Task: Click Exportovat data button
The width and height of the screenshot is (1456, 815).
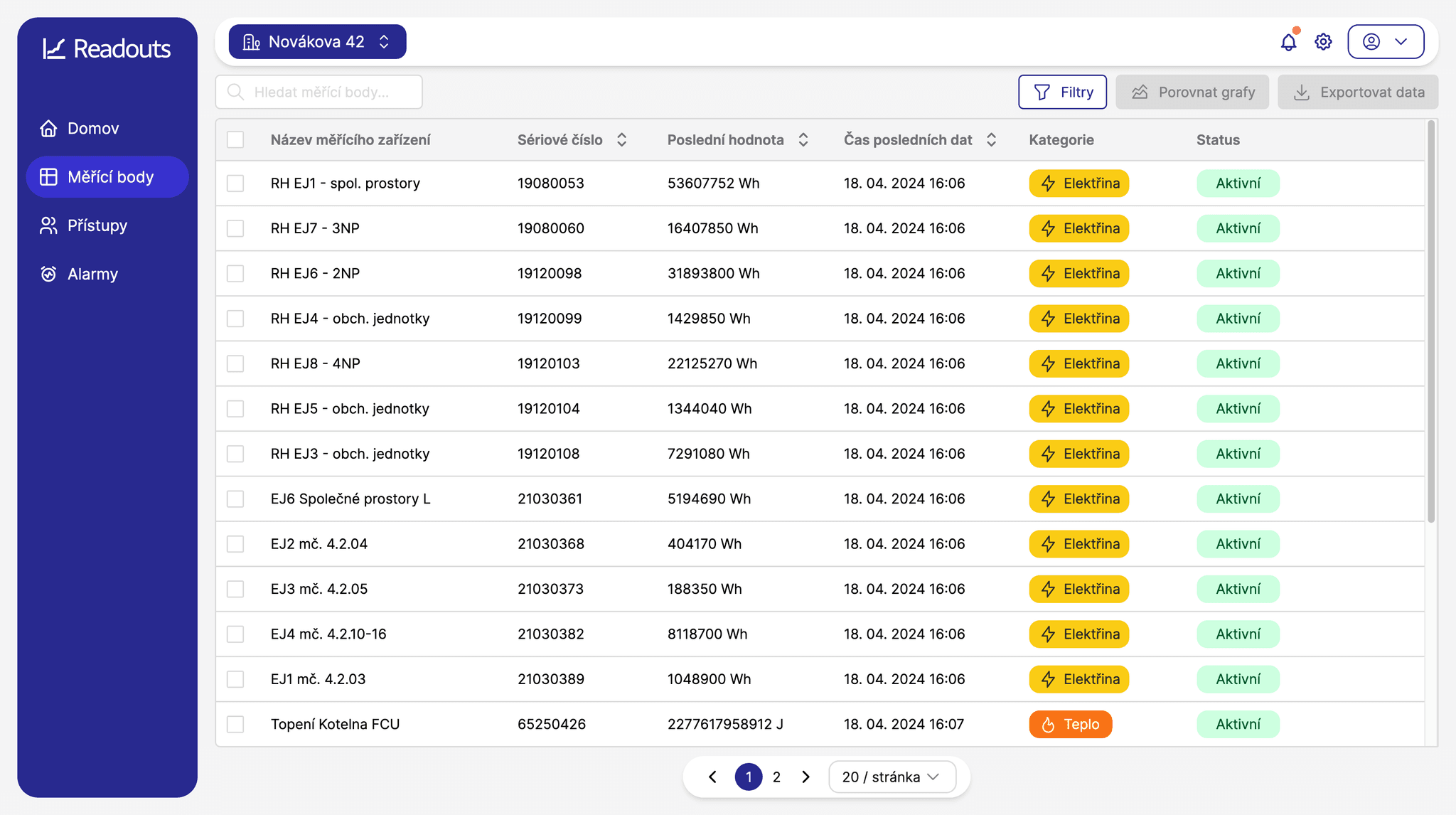Action: point(1358,92)
